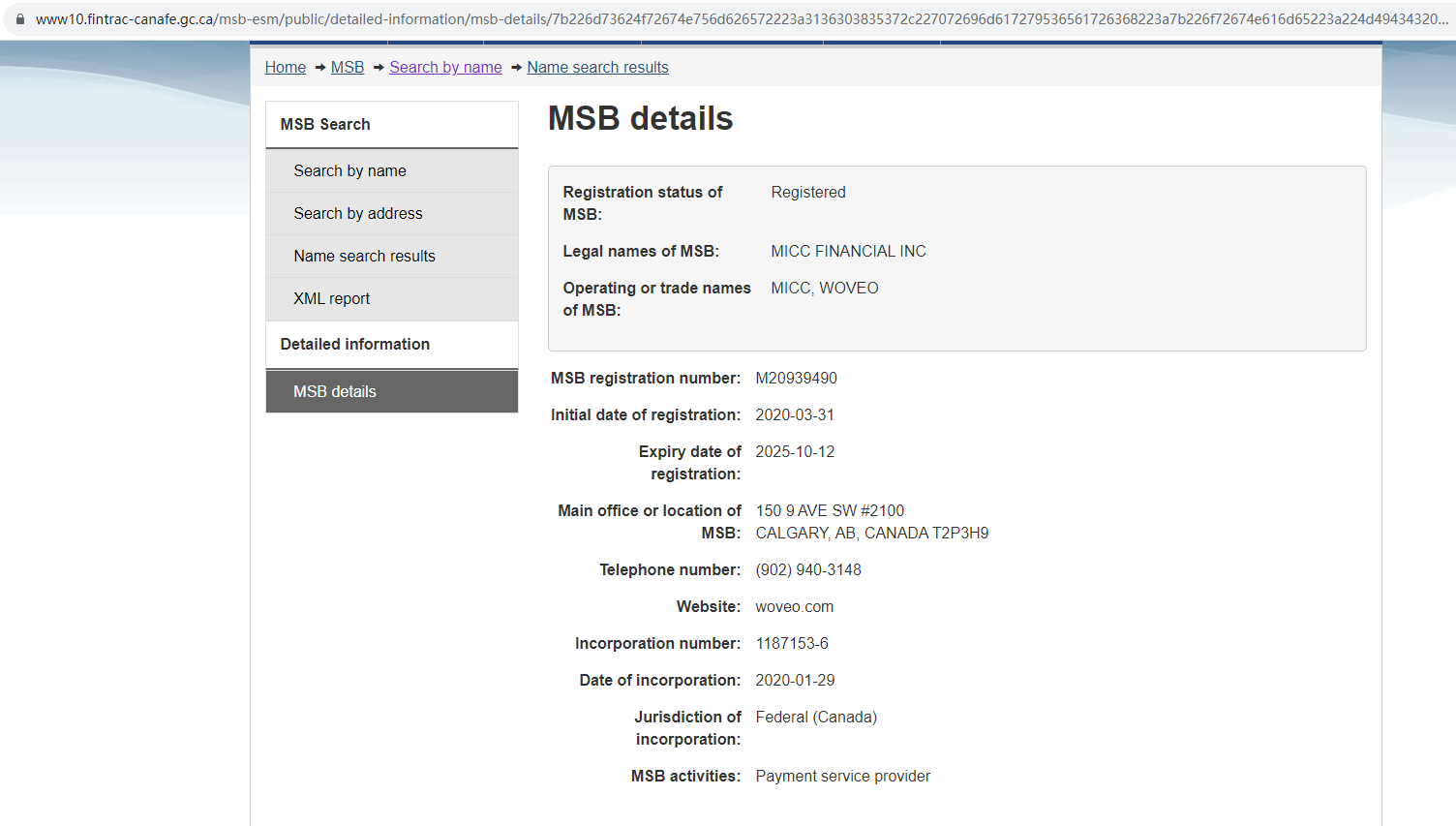Open Name search results in sidebar

point(392,256)
